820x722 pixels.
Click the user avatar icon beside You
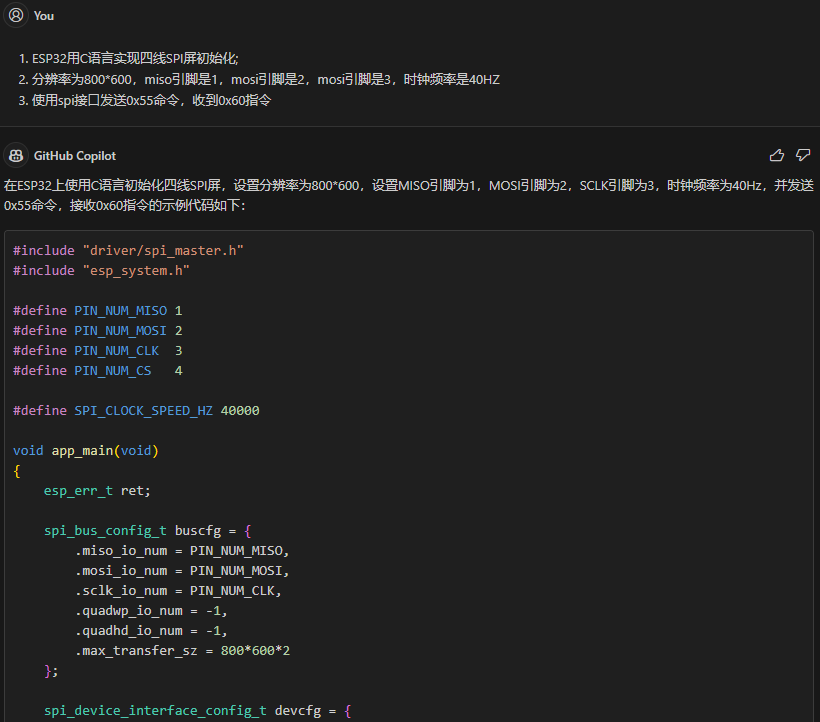coord(16,15)
